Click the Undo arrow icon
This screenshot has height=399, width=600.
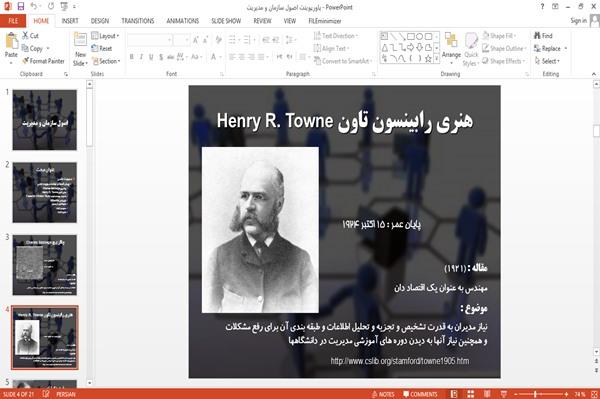pyautogui.click(x=34, y=7)
